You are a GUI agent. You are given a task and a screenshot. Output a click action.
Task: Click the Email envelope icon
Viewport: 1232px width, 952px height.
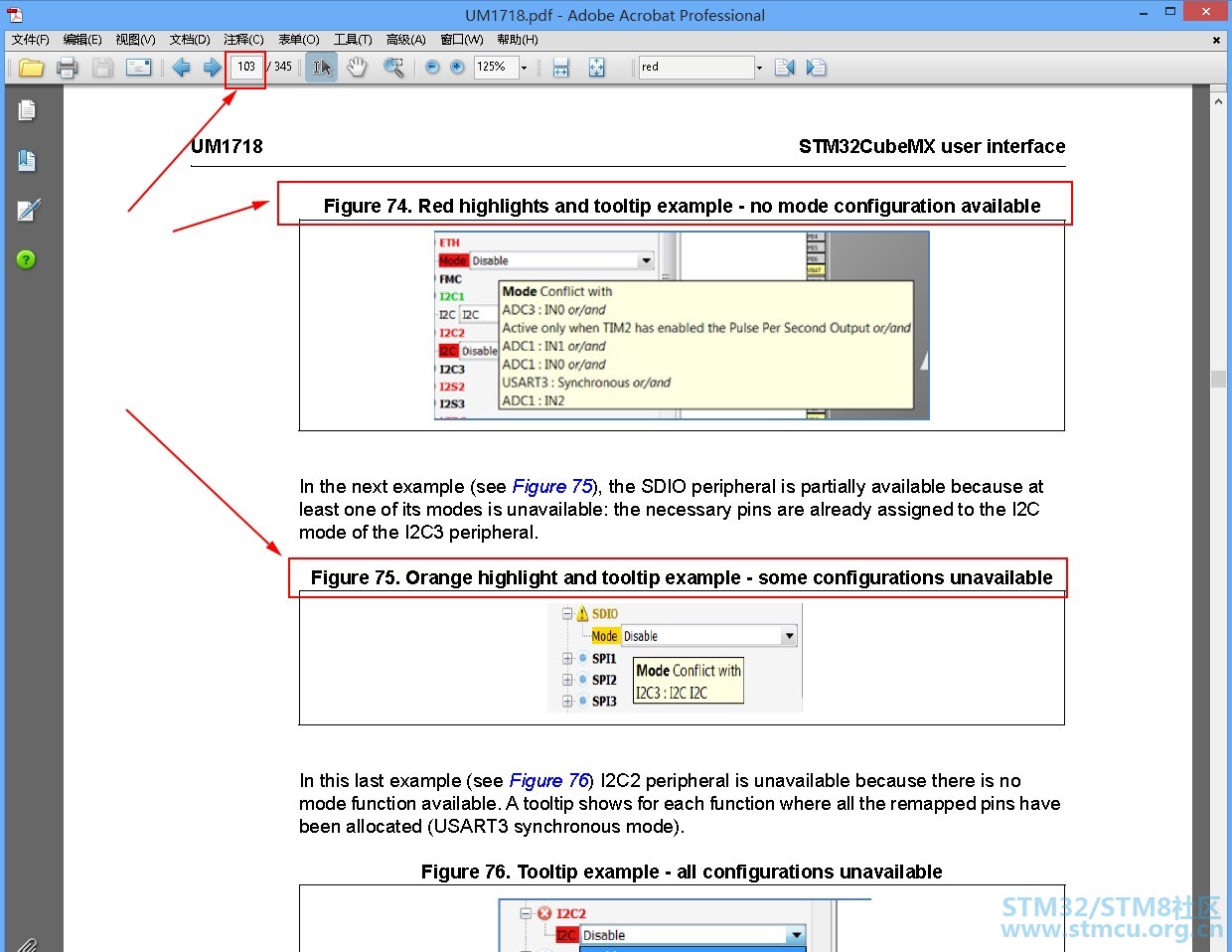pos(139,68)
